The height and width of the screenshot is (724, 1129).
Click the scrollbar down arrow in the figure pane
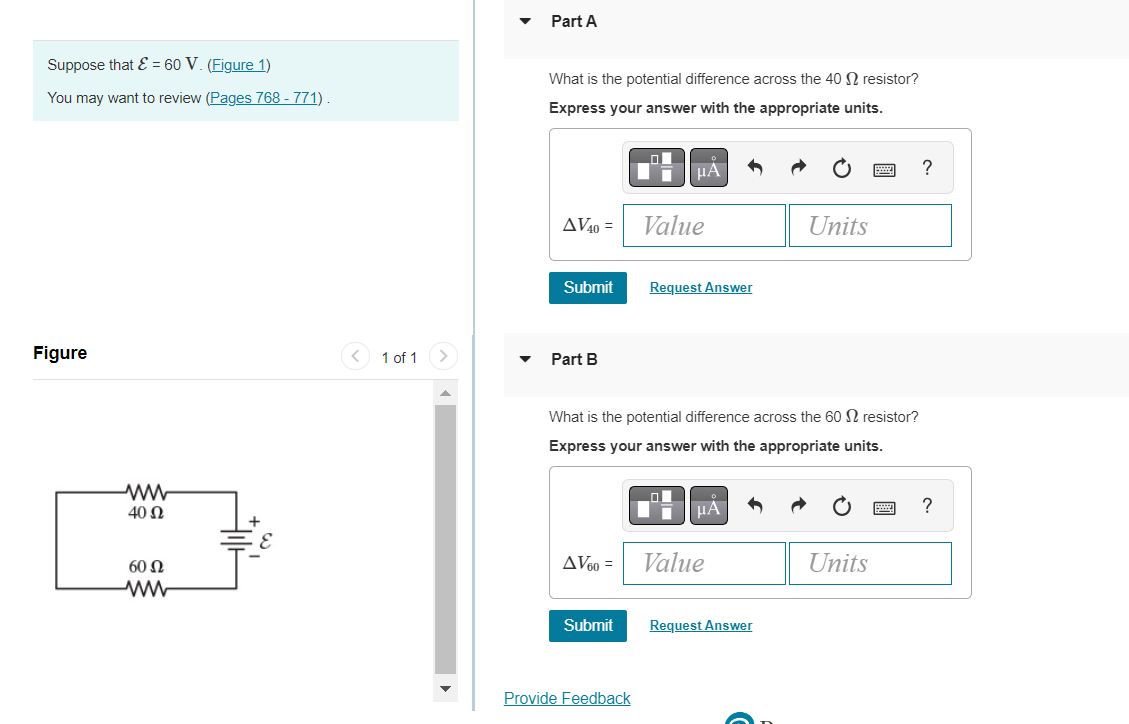point(444,689)
